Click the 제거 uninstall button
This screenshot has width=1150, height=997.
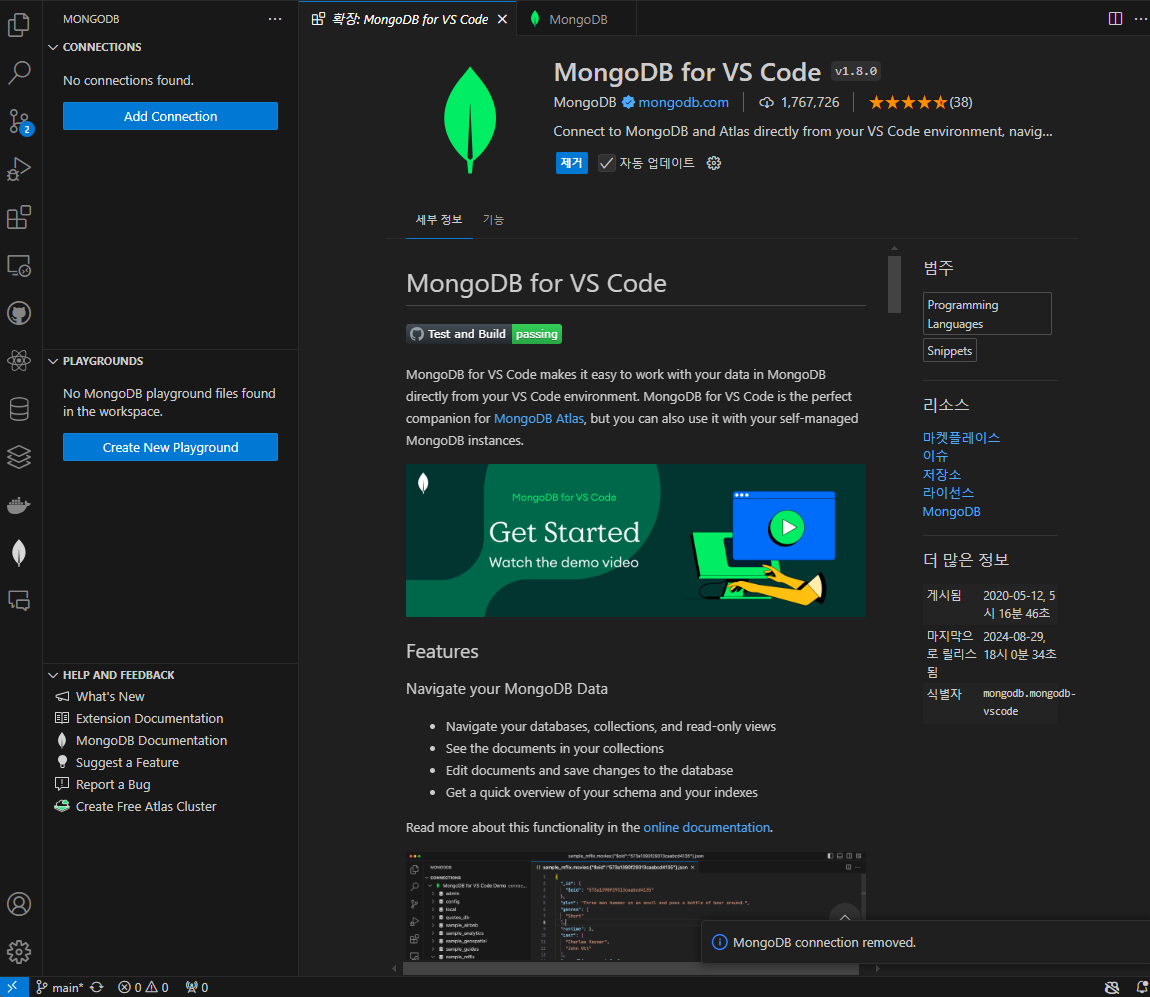tap(571, 163)
